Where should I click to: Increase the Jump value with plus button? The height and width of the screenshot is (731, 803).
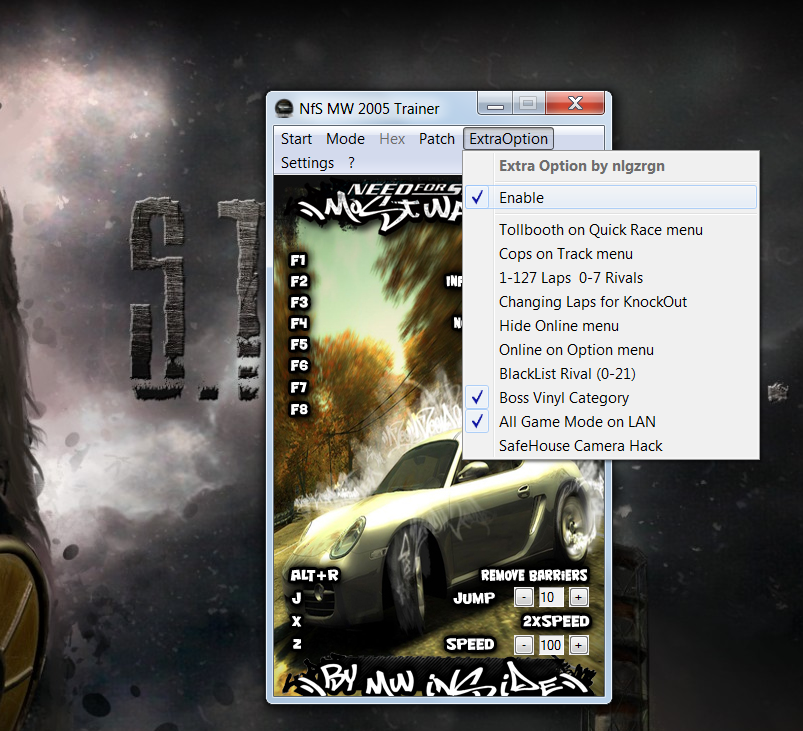(579, 597)
